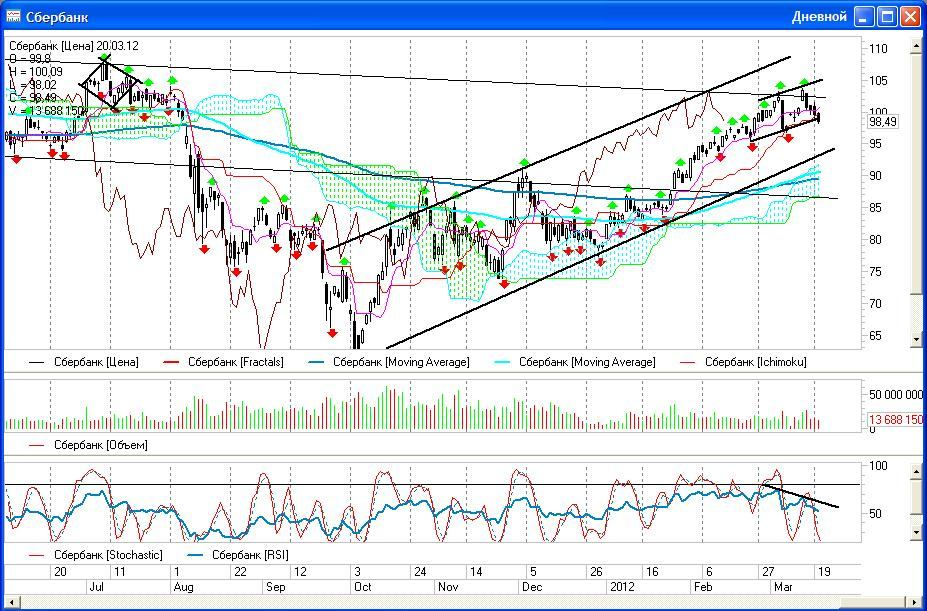Click the horizontal scrollbar left arrow
The width and height of the screenshot is (927, 611).
(x=10, y=601)
